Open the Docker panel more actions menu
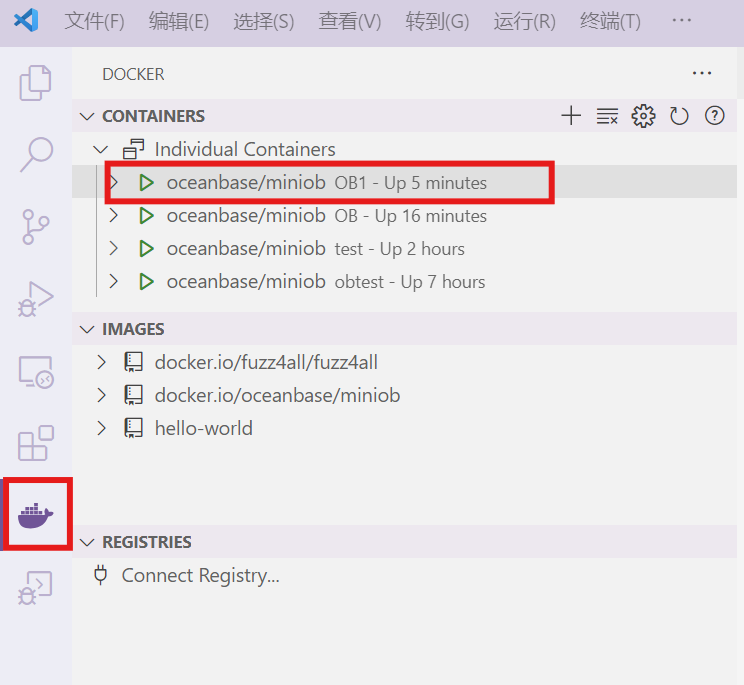The width and height of the screenshot is (744, 685). (x=702, y=74)
